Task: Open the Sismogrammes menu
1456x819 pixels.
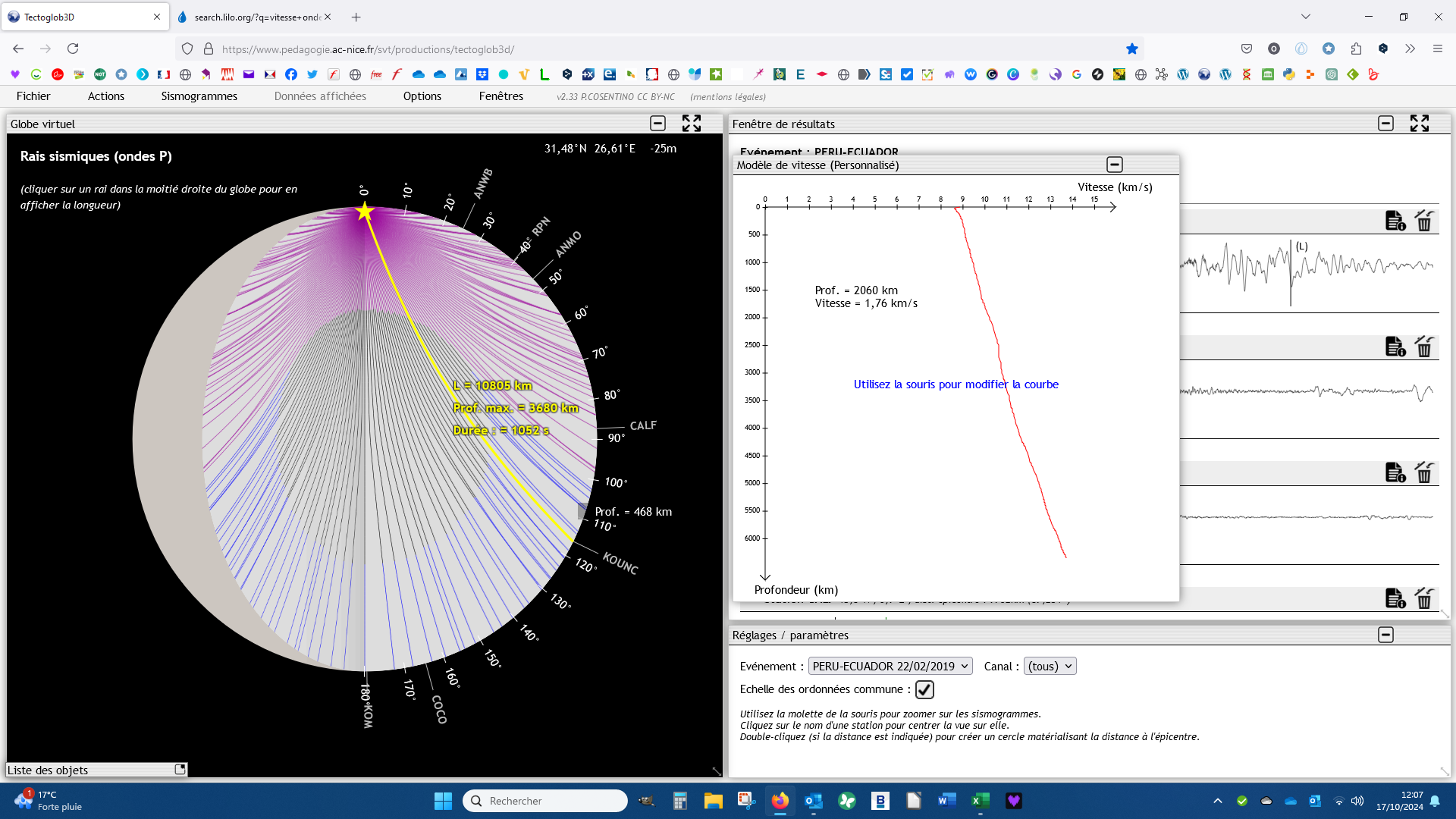Action: click(199, 96)
